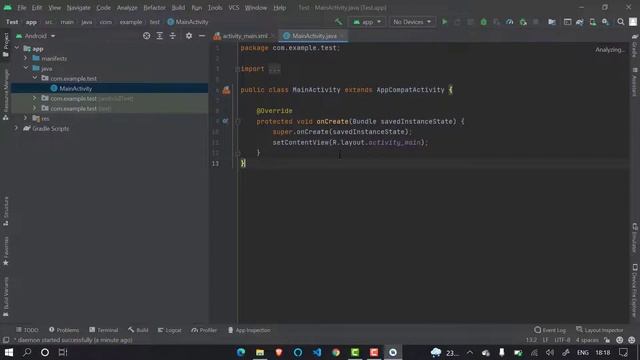Open Microsoft Edge from taskbar

[x=241, y=352]
